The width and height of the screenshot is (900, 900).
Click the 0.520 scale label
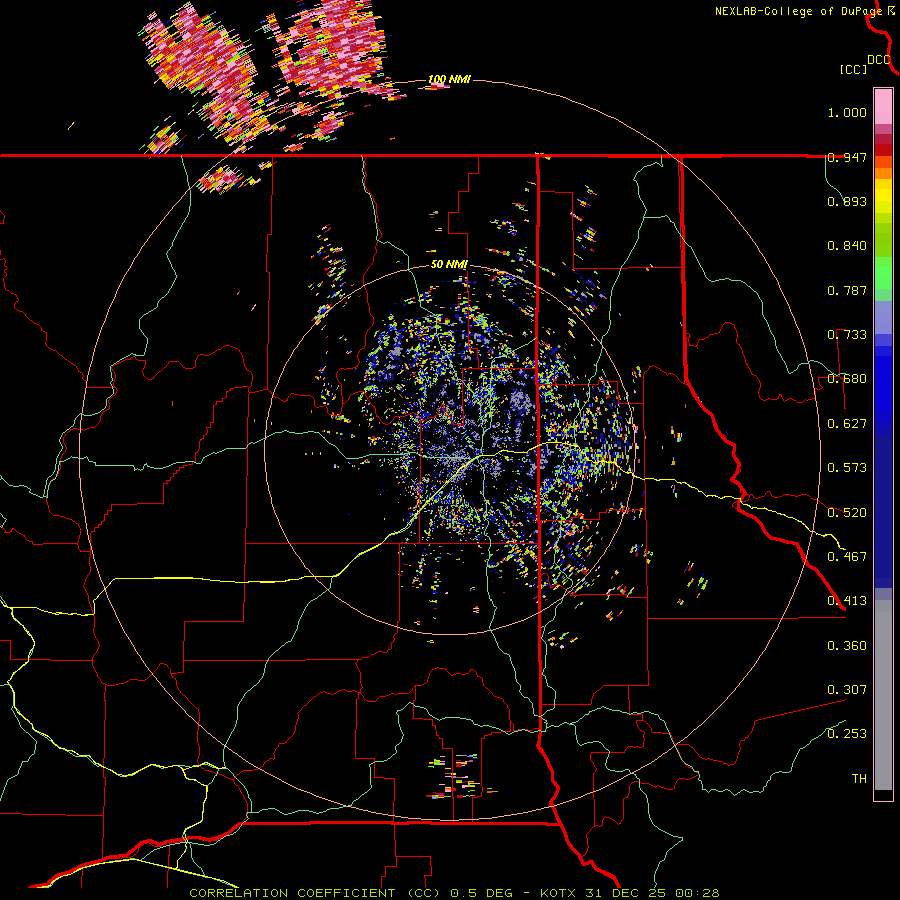pyautogui.click(x=847, y=512)
